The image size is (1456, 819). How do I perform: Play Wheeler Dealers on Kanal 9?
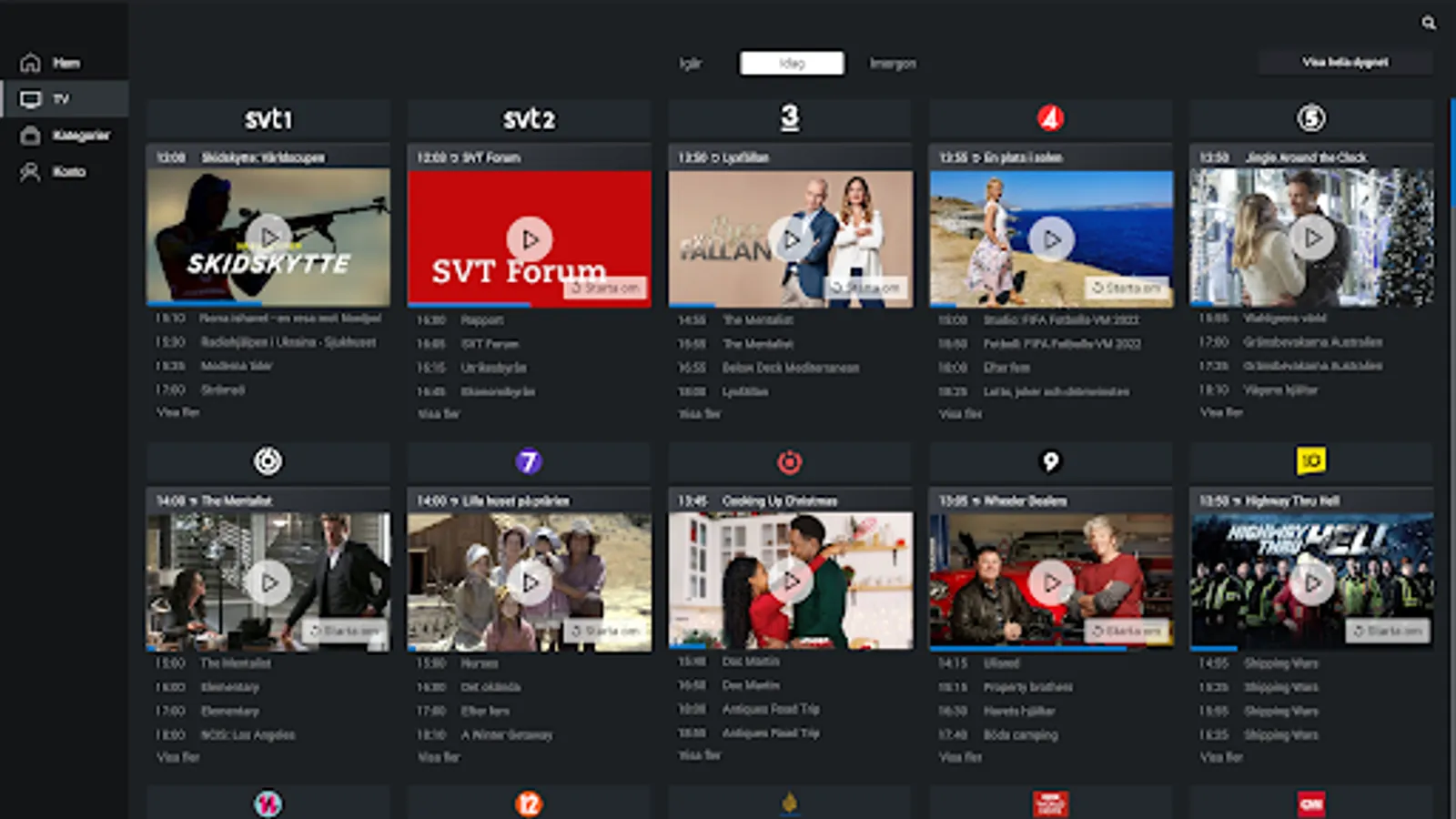tap(1052, 581)
